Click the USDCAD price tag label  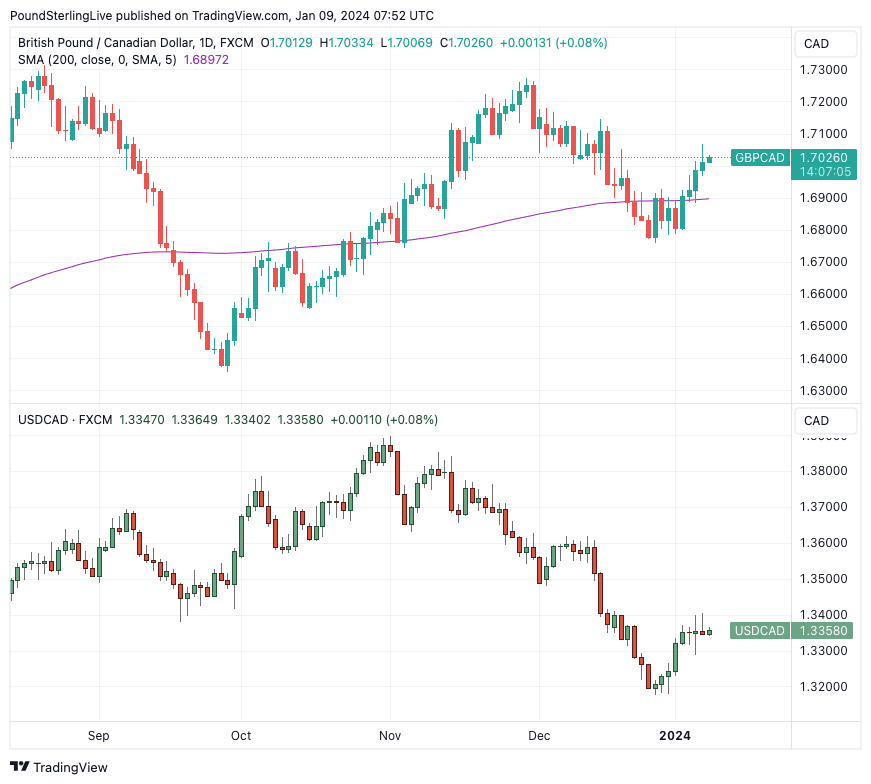pos(759,631)
